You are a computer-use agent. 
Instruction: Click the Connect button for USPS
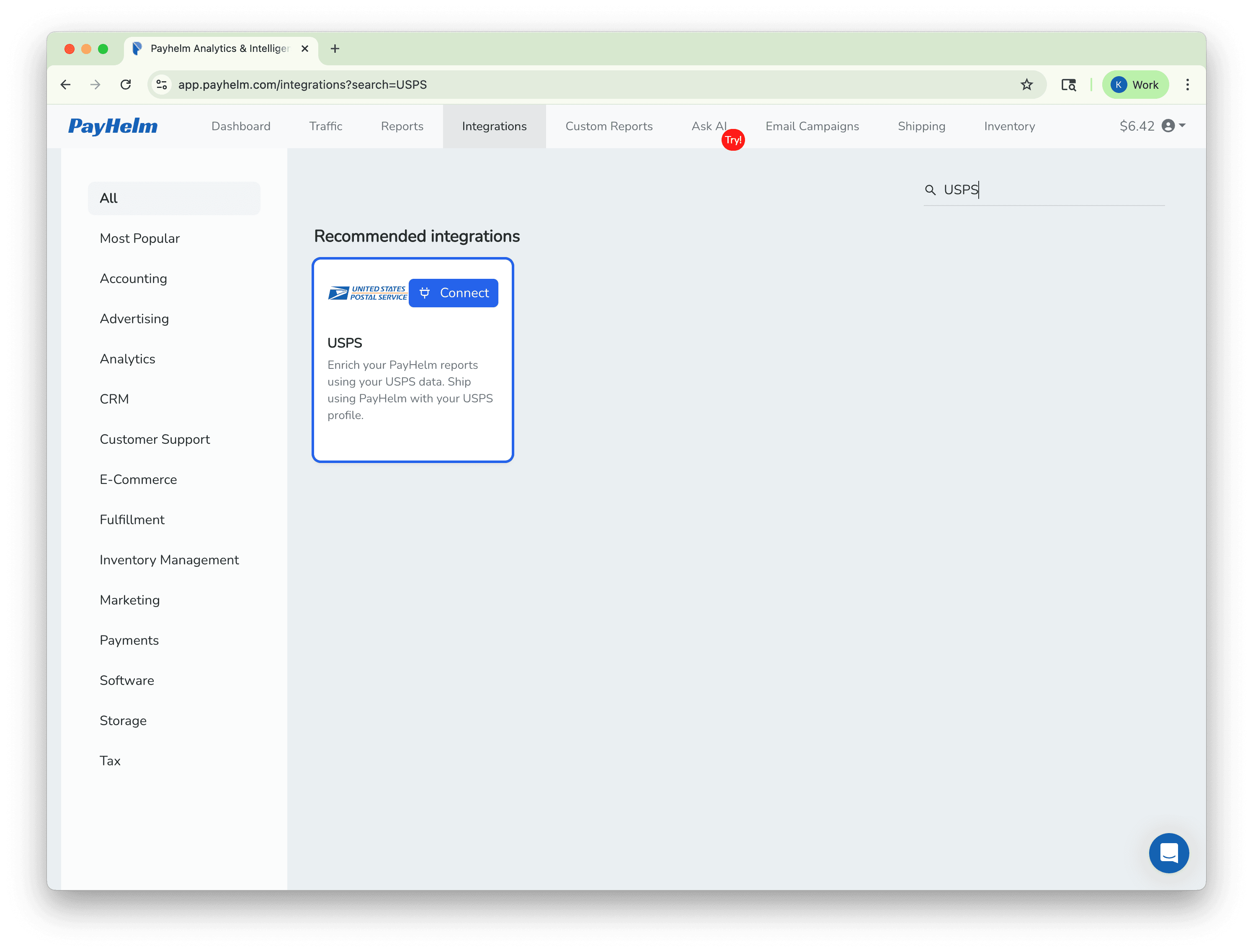click(453, 293)
